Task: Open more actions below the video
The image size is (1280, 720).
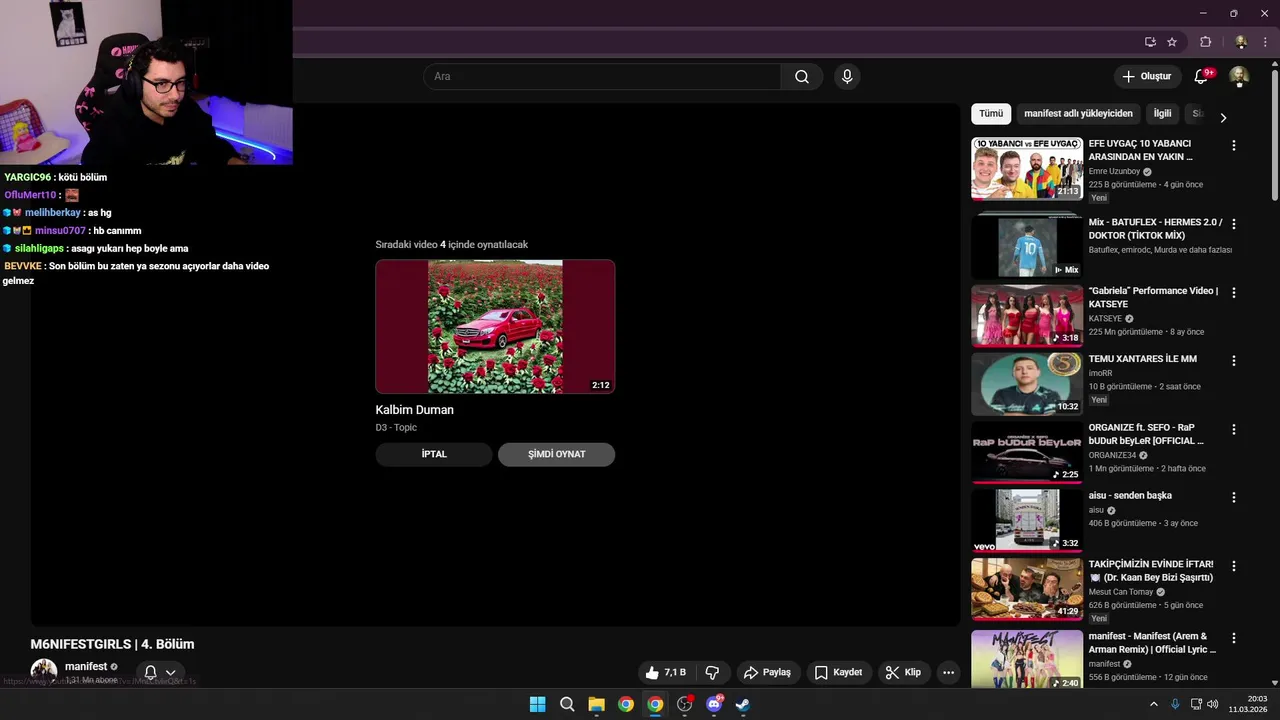Action: point(948,673)
